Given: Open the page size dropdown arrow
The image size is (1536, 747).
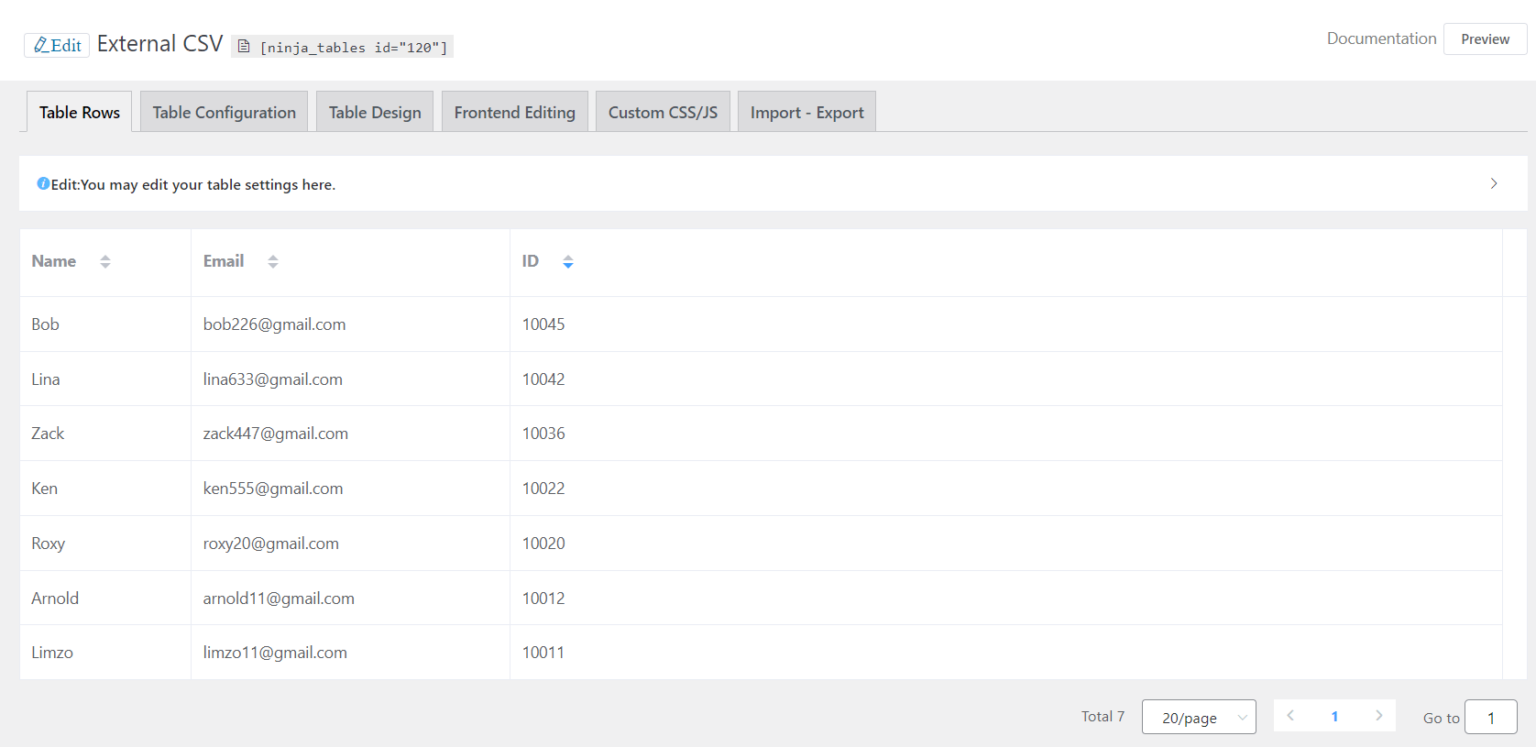Looking at the screenshot, I should click(x=1241, y=716).
